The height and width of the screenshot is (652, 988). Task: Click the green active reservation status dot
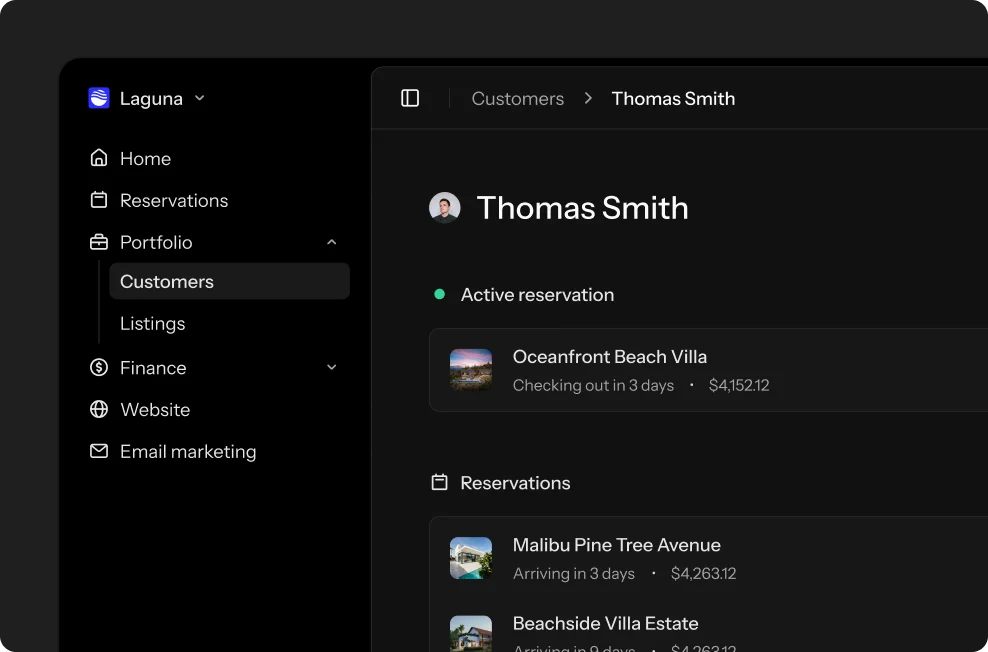tap(440, 294)
